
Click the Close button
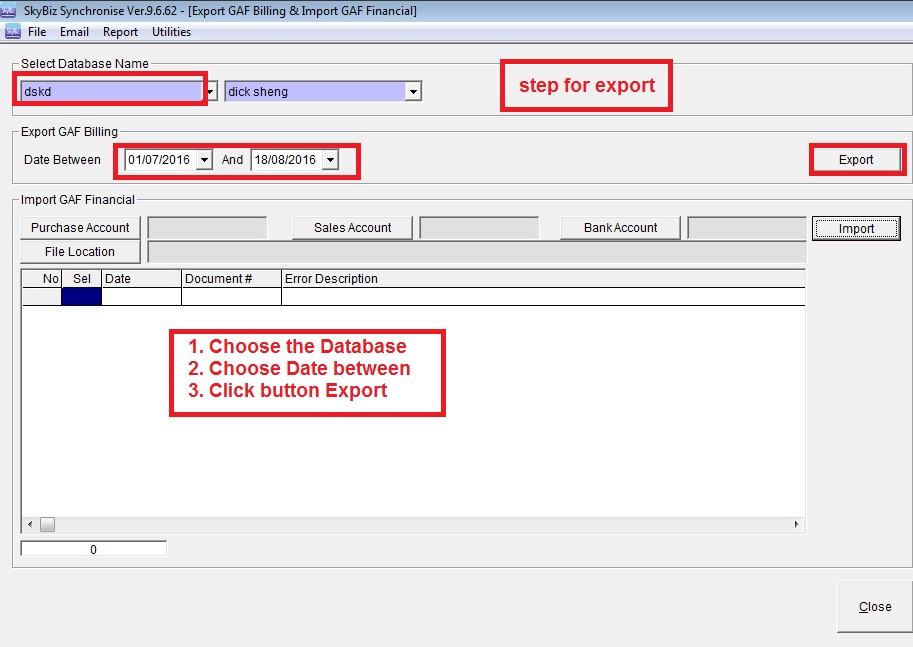[874, 607]
